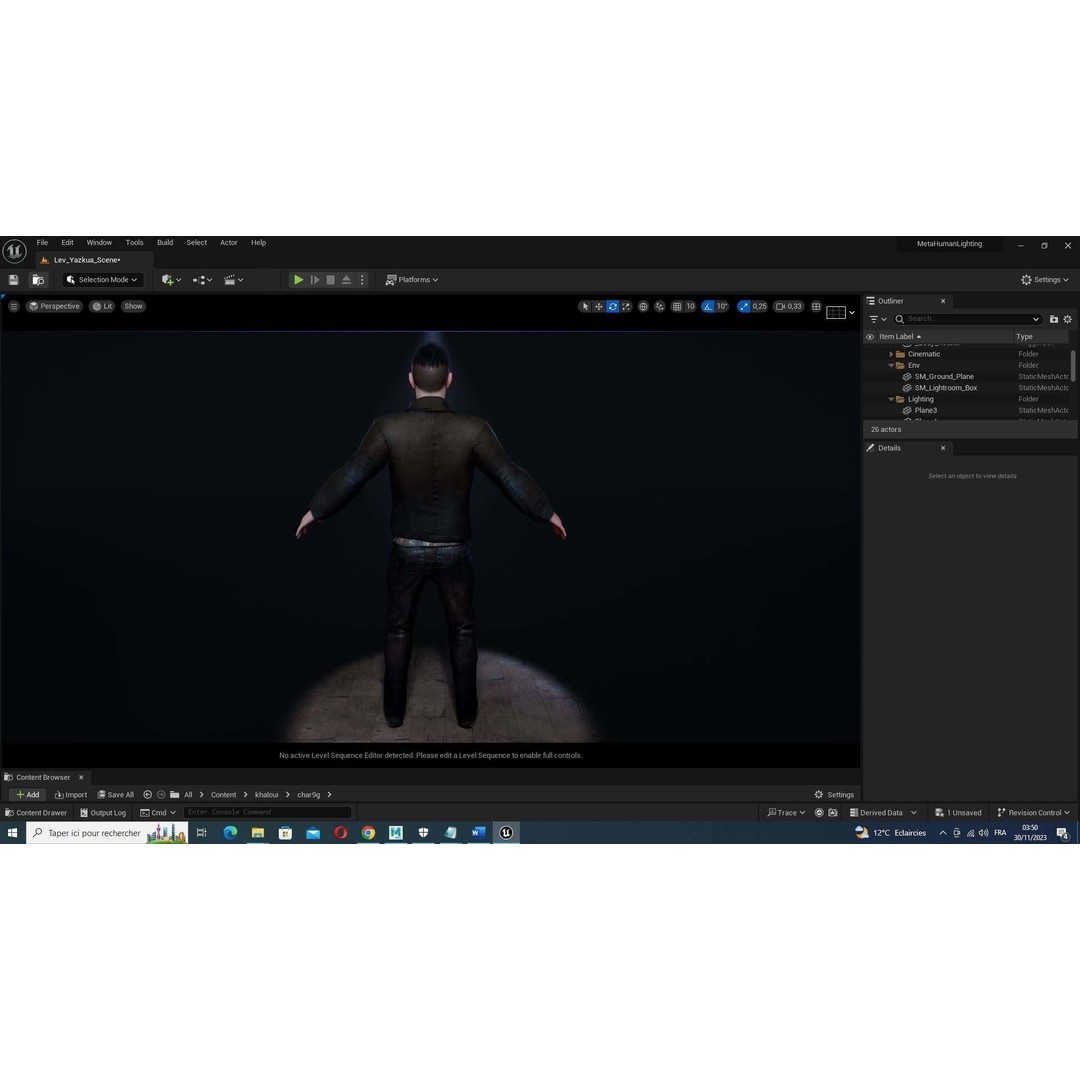Viewport: 1080px width, 1080px height.
Task: Click the Outliner search field
Action: [967, 319]
